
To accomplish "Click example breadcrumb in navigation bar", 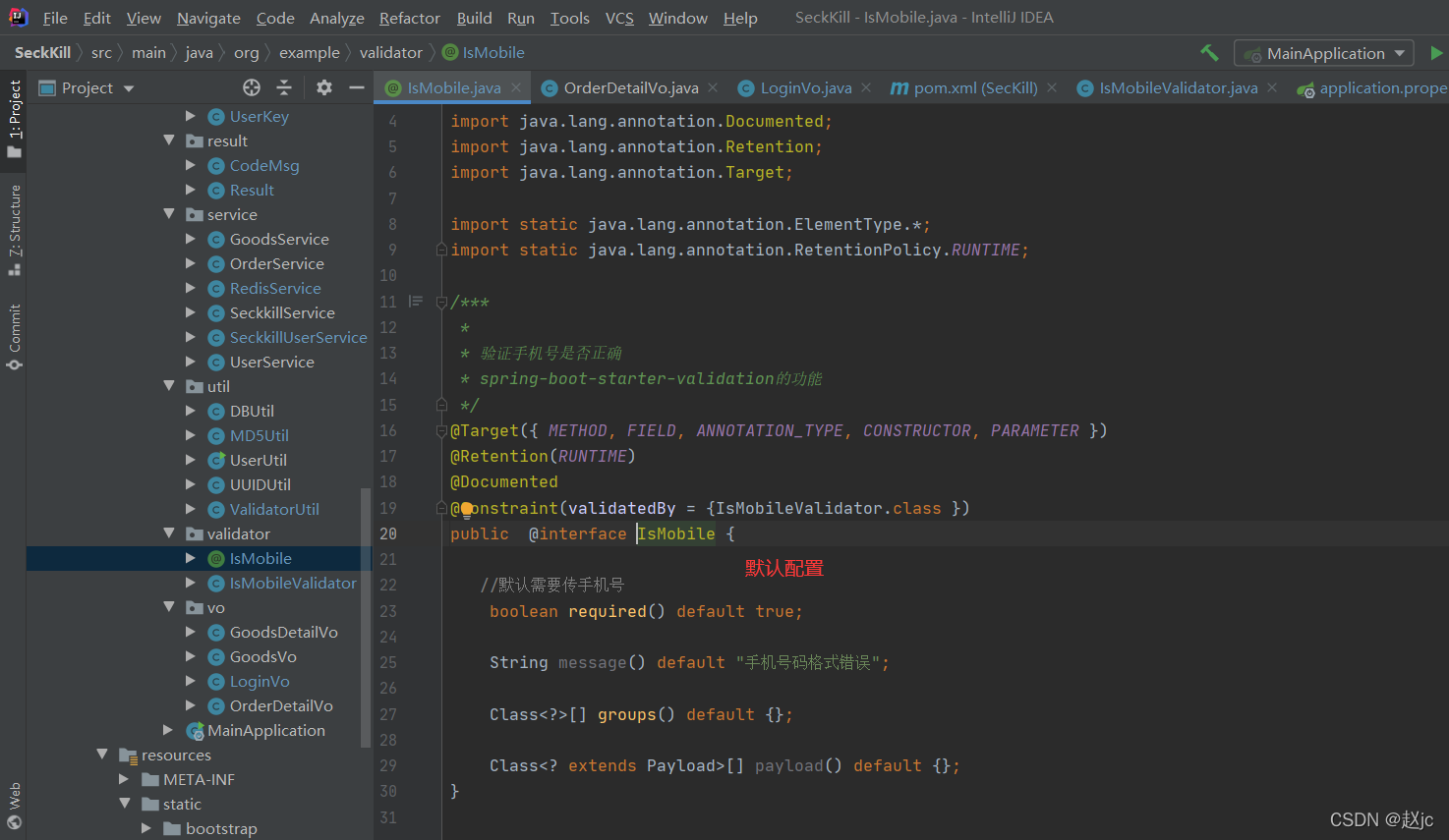I will pos(309,52).
